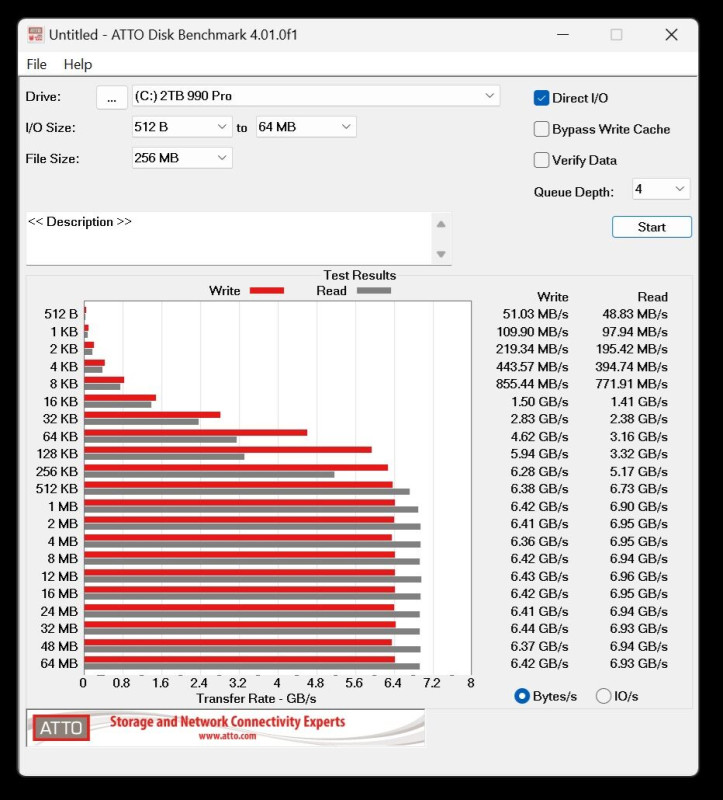Click the 51.03 MB/s write value

(535, 314)
